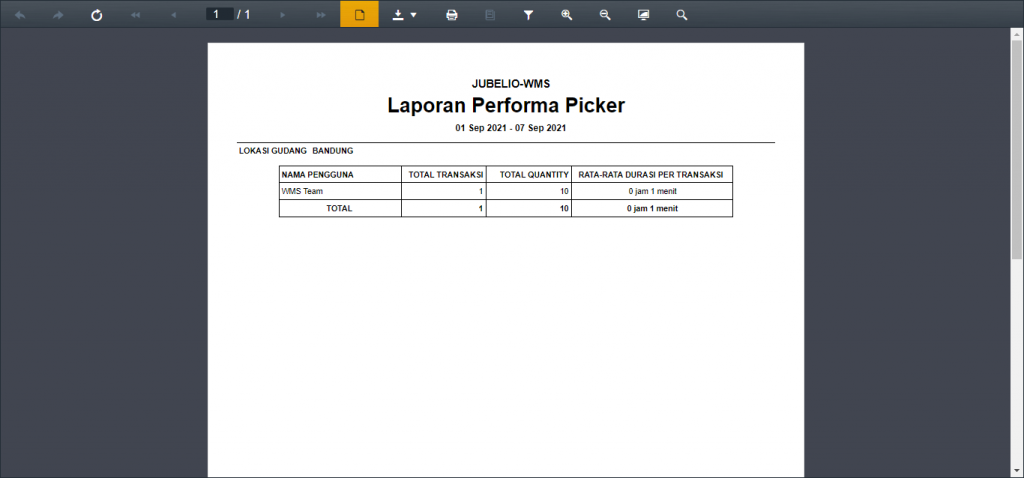The height and width of the screenshot is (478, 1024).
Task: Go to last page icon
Action: [x=321, y=14]
